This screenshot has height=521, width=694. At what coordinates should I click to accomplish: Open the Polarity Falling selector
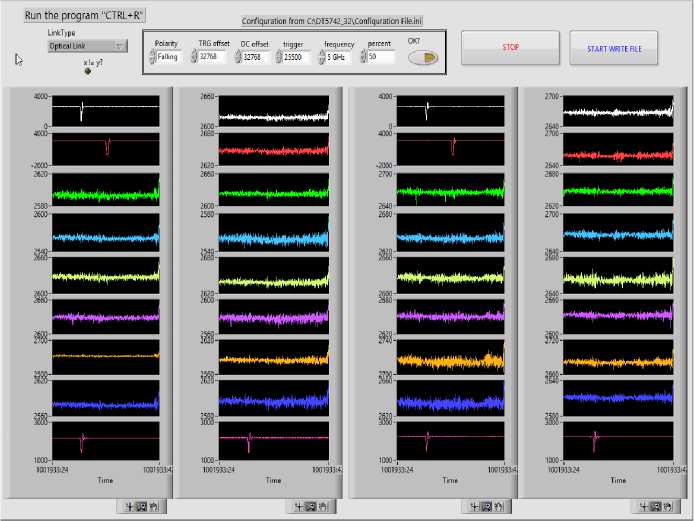(168, 57)
